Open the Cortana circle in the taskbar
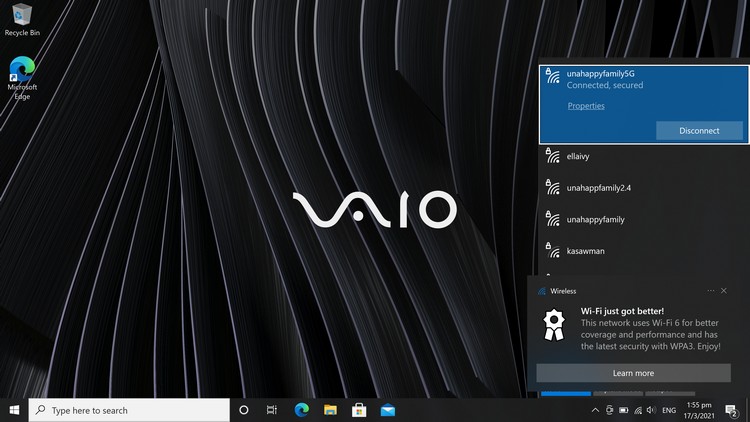 [243, 410]
